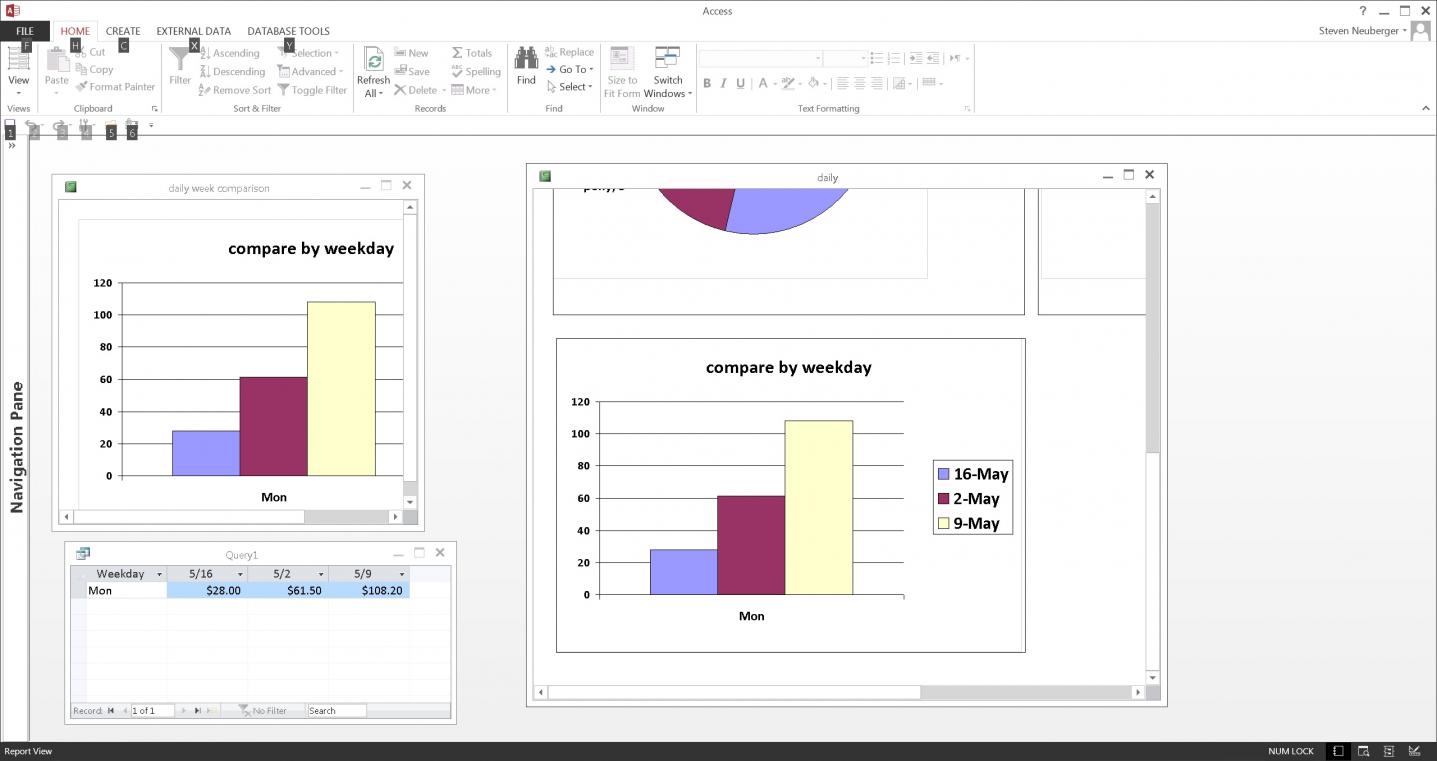Click No Filter in Query1 navigation bar
The height and width of the screenshot is (761, 1437).
263,711
